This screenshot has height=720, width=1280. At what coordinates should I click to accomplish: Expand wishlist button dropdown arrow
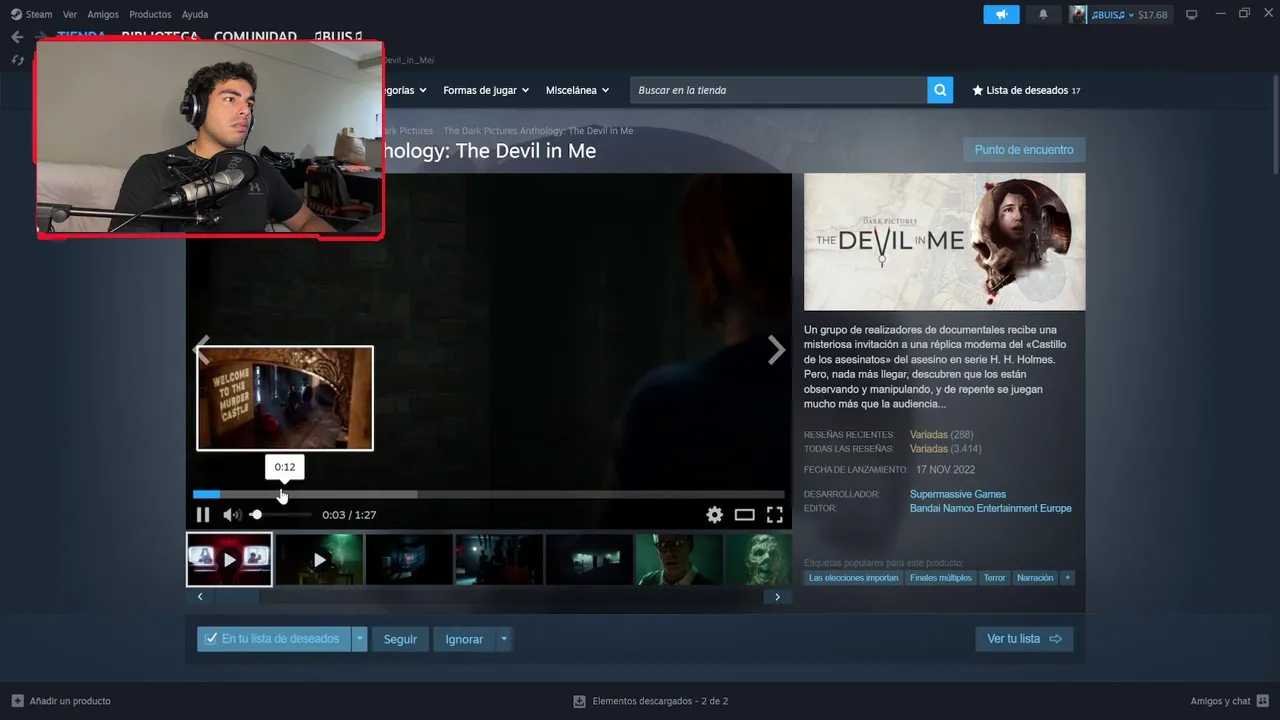coord(360,639)
